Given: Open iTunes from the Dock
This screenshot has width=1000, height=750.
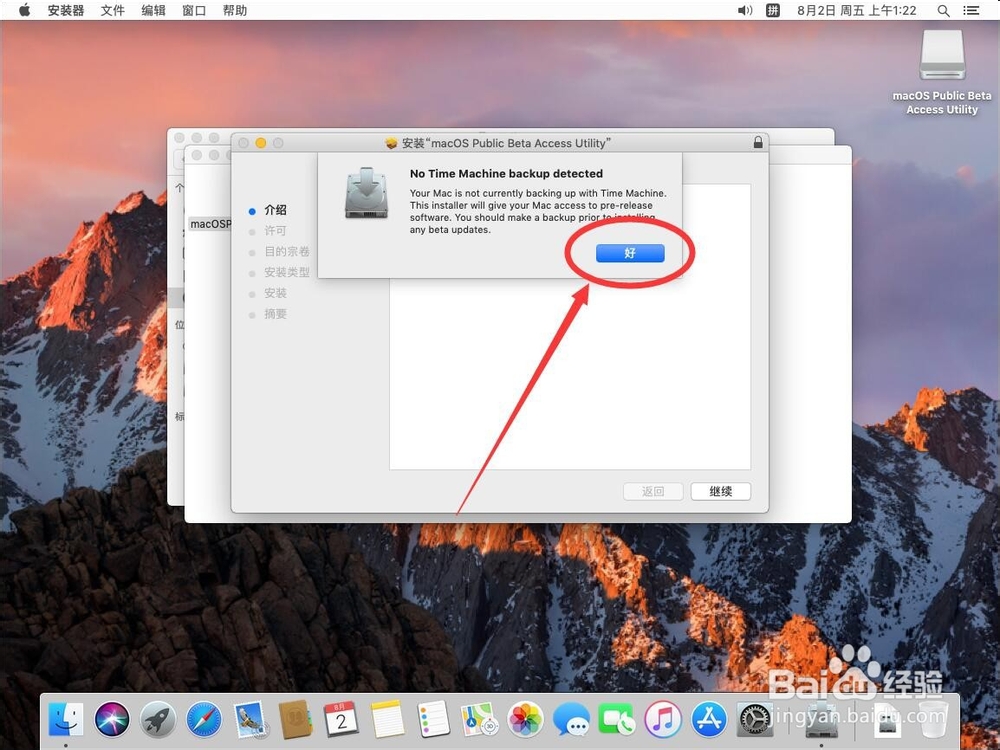Looking at the screenshot, I should [663, 719].
